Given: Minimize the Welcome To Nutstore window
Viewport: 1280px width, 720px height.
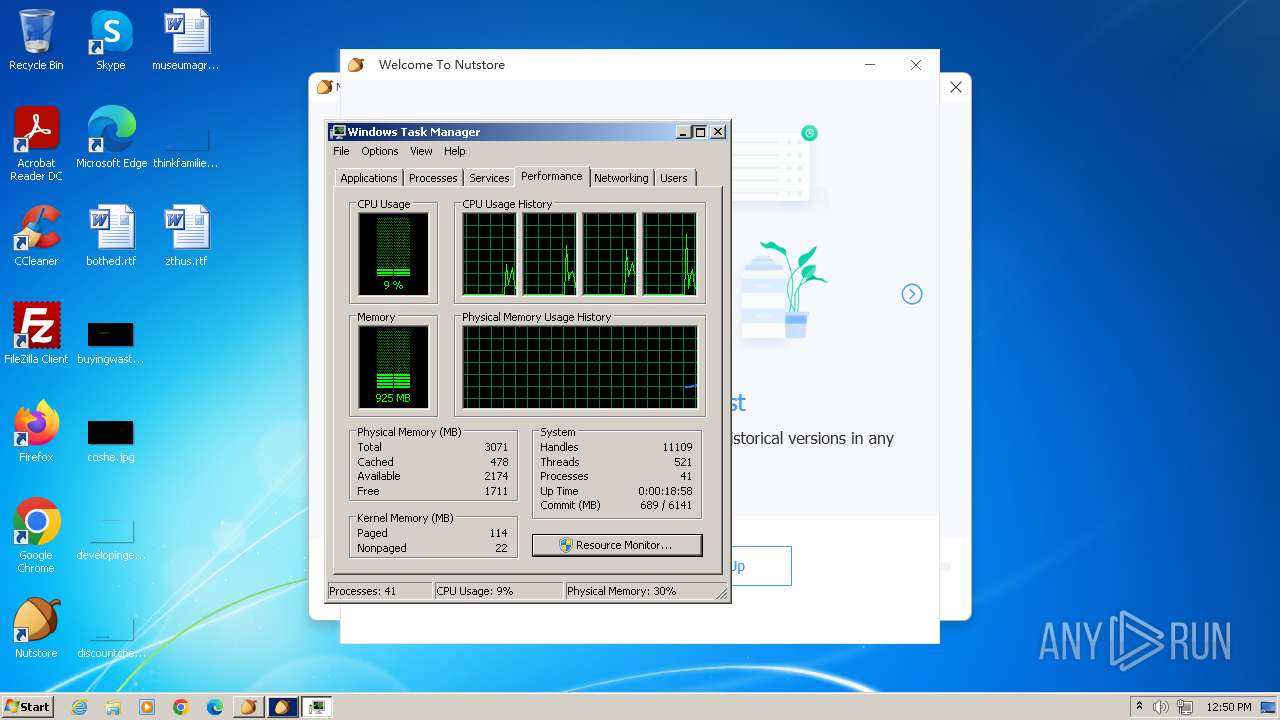Looking at the screenshot, I should tap(870, 65).
